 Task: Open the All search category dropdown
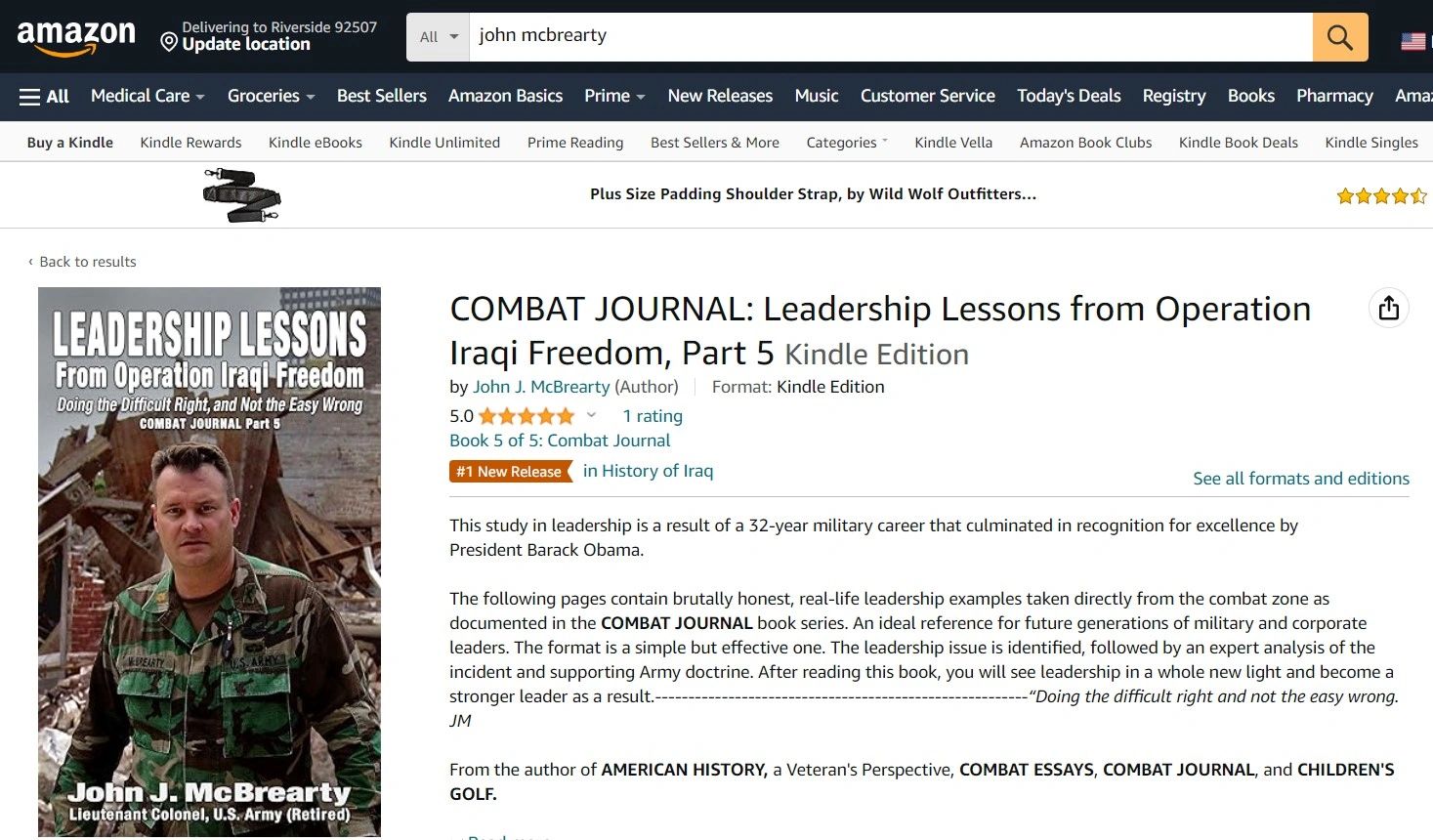tap(438, 37)
